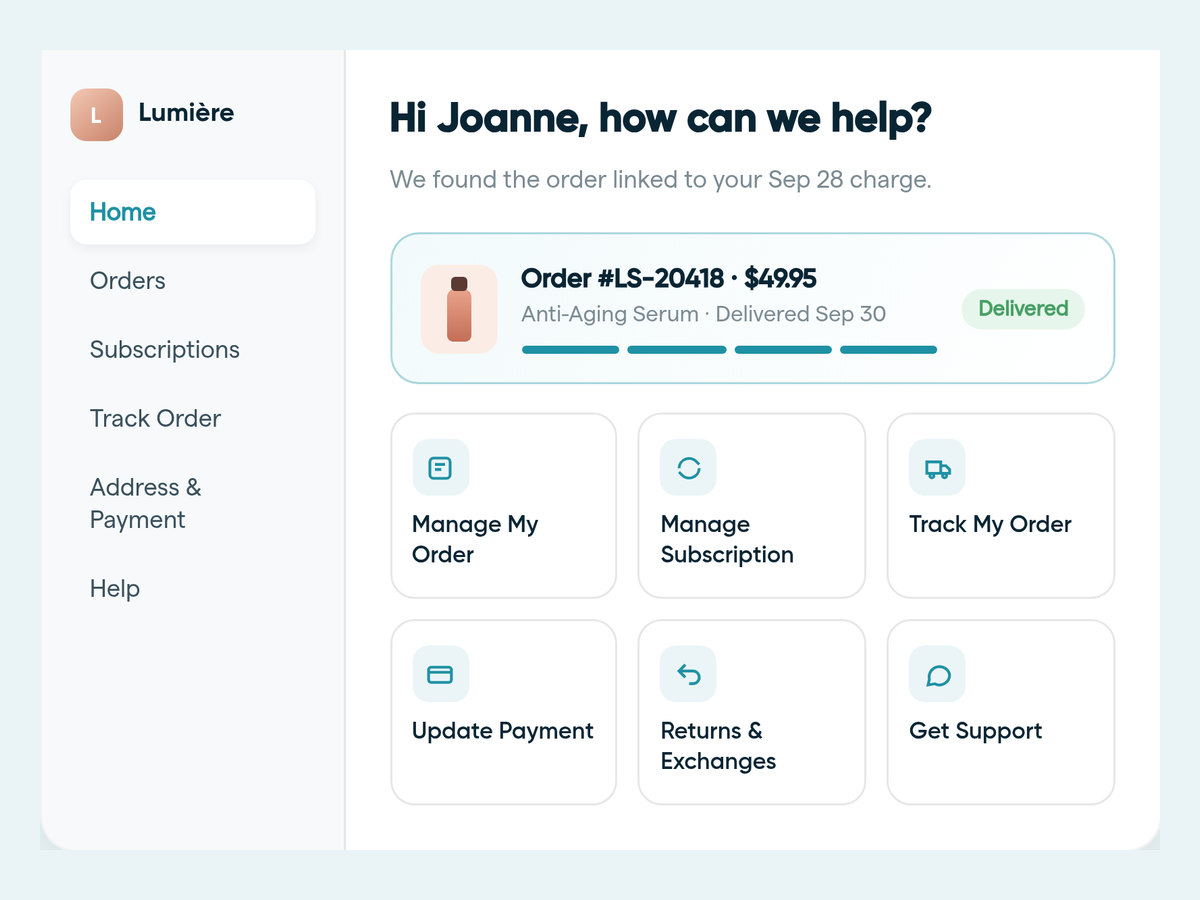The image size is (1200, 900).
Task: Open Help in the sidebar
Action: click(193, 589)
